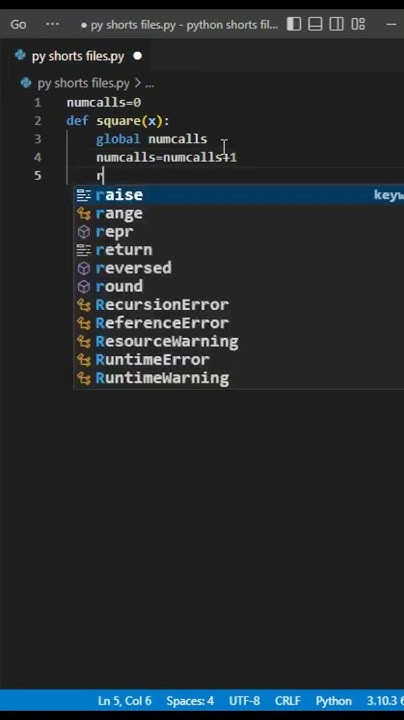Open the Customize Layout icon
Image resolution: width=404 pixels, height=720 pixels.
tap(358, 24)
